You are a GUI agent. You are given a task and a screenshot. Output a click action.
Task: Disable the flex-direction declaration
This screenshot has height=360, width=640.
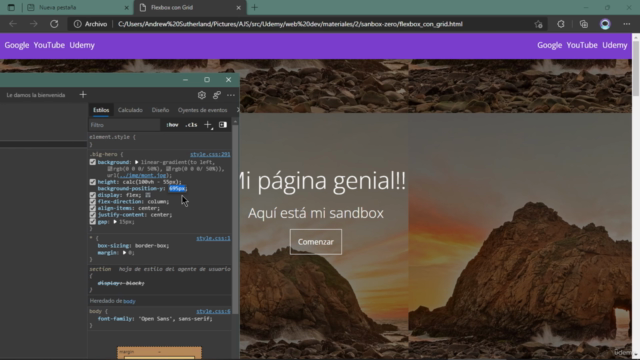click(x=93, y=202)
